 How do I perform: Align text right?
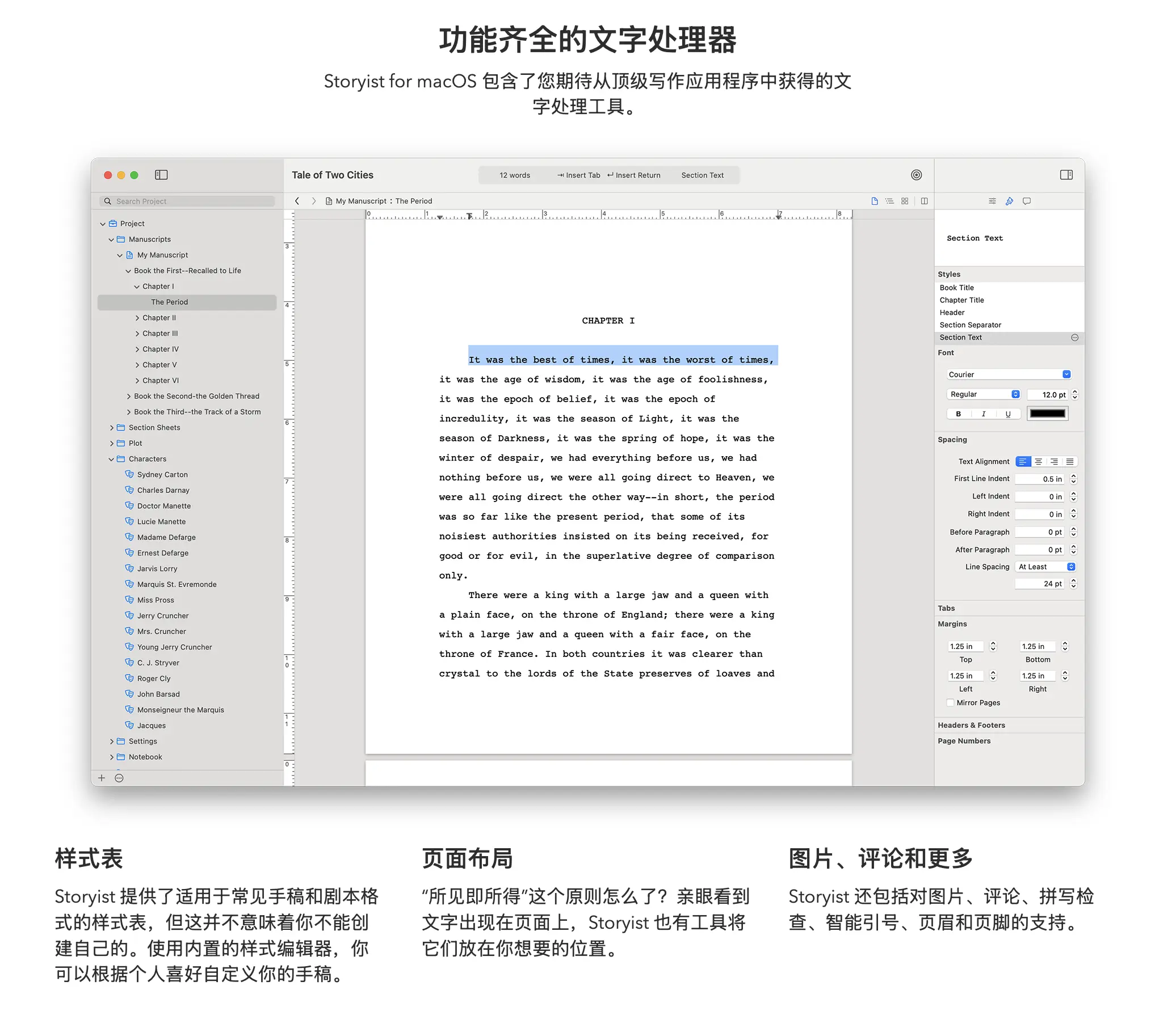pyautogui.click(x=1054, y=461)
